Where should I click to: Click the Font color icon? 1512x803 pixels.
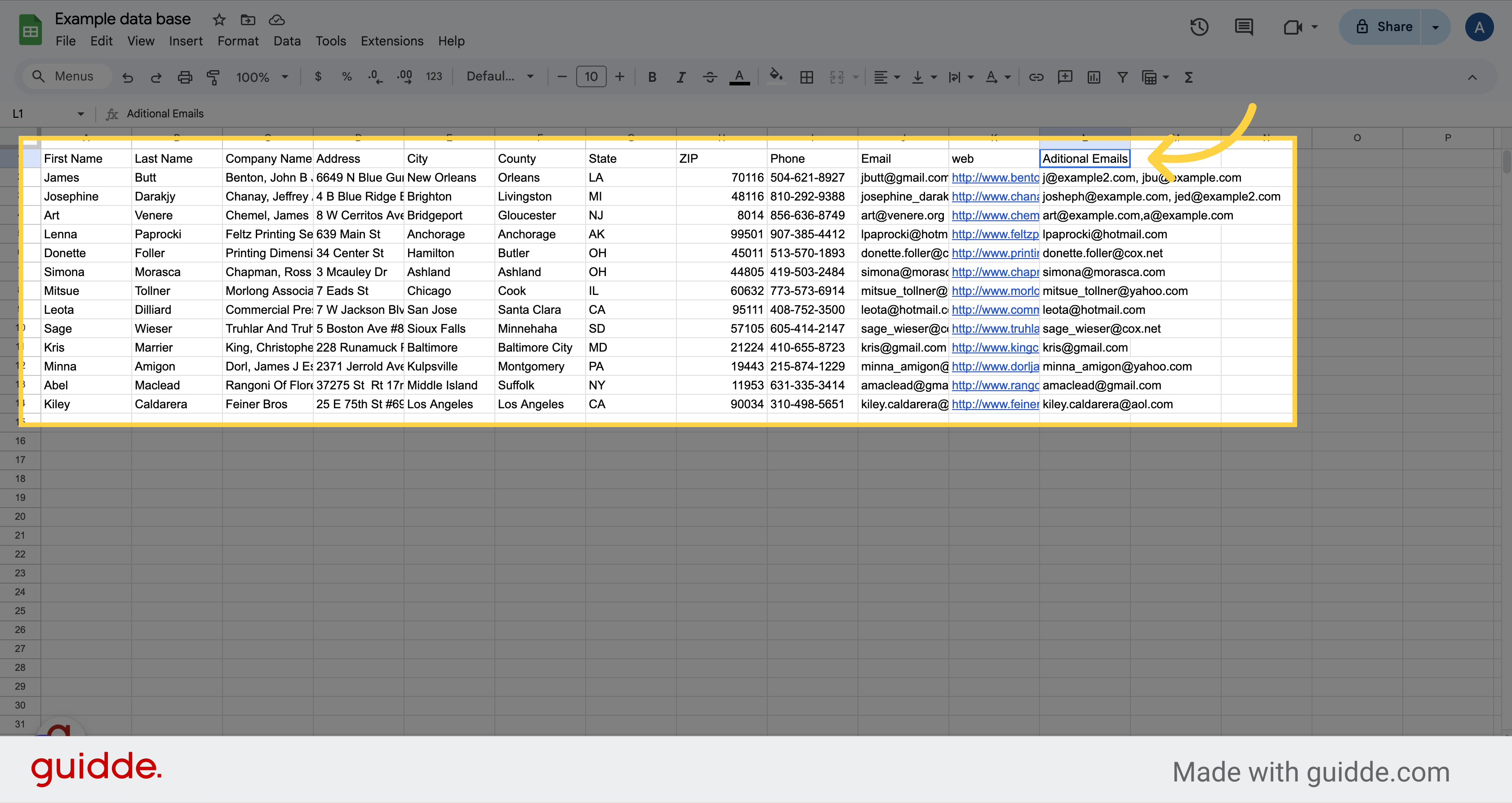740,77
